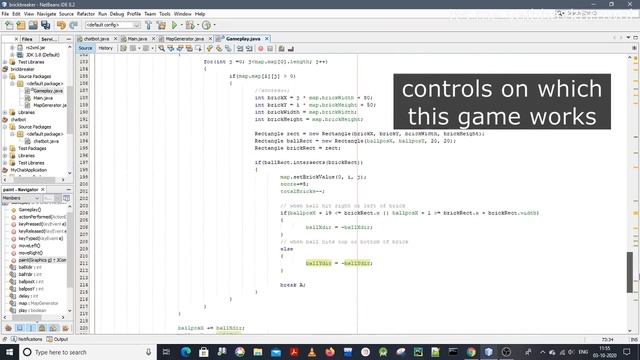Image resolution: width=640 pixels, height=360 pixels.
Task: Click the Uncomment icon in editor toolbar
Action: click(291, 49)
